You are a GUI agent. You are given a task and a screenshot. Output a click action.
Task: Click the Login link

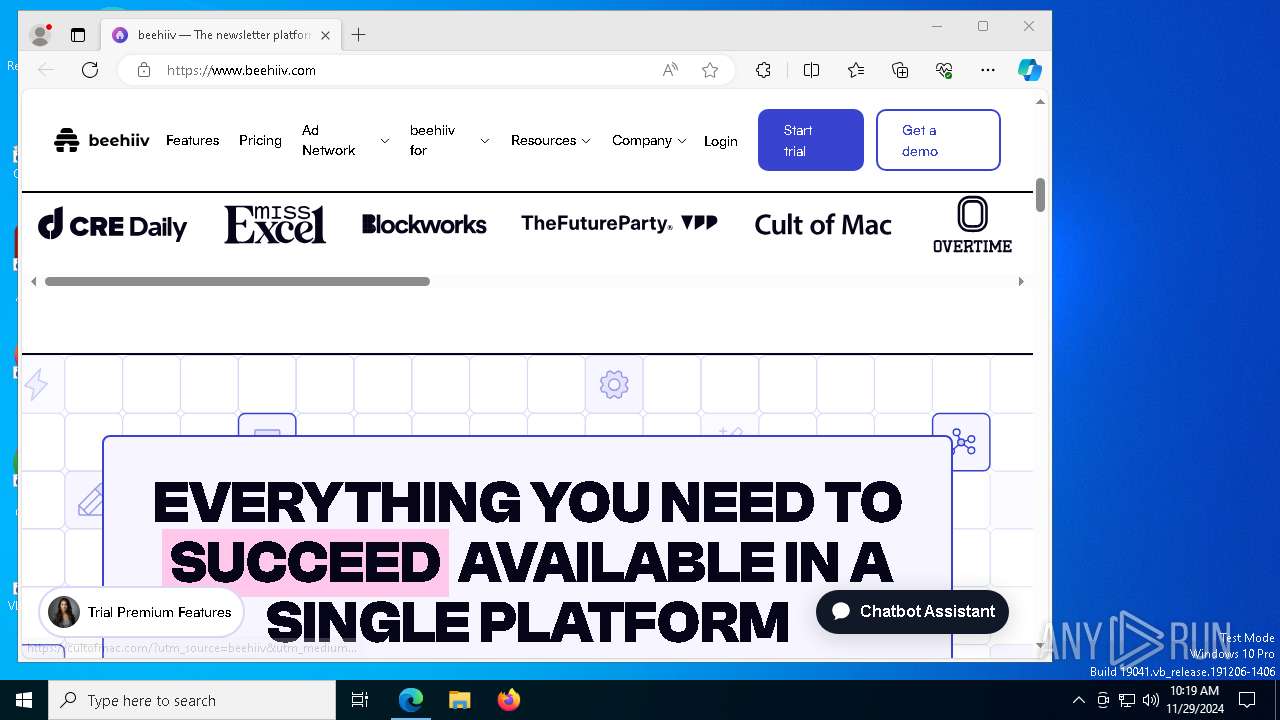tap(720, 141)
